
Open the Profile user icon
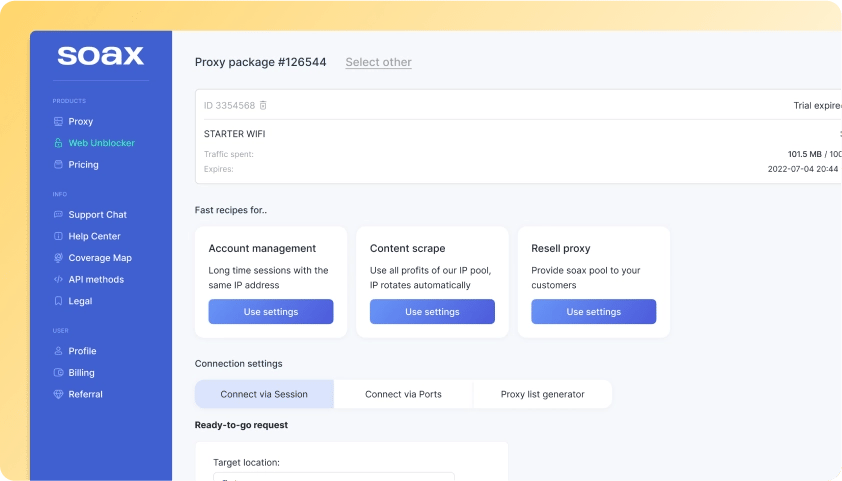tap(58, 351)
